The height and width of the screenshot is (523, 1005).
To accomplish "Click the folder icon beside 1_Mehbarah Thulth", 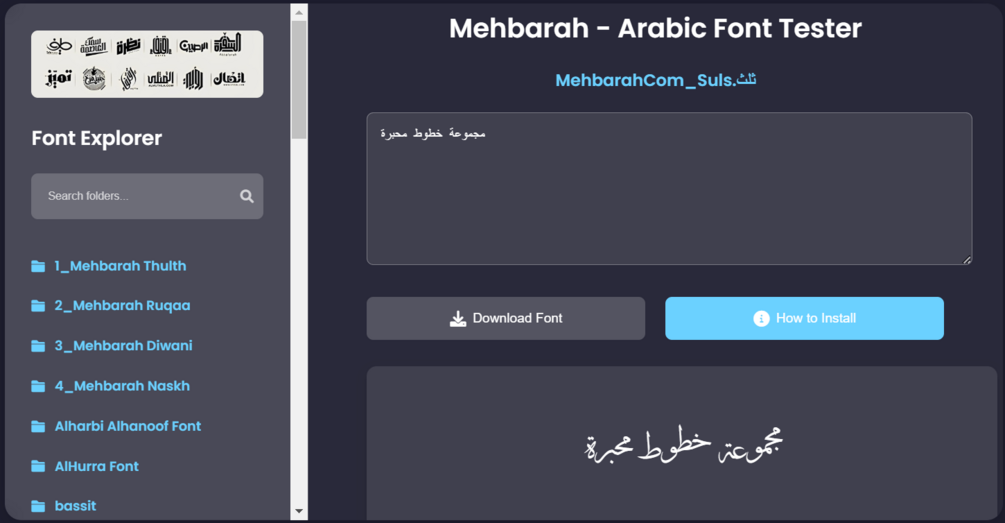I will [x=38, y=266].
